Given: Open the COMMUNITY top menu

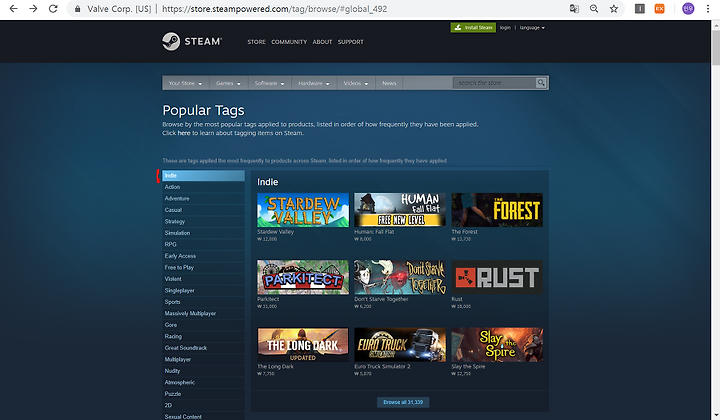Looking at the screenshot, I should click(289, 42).
